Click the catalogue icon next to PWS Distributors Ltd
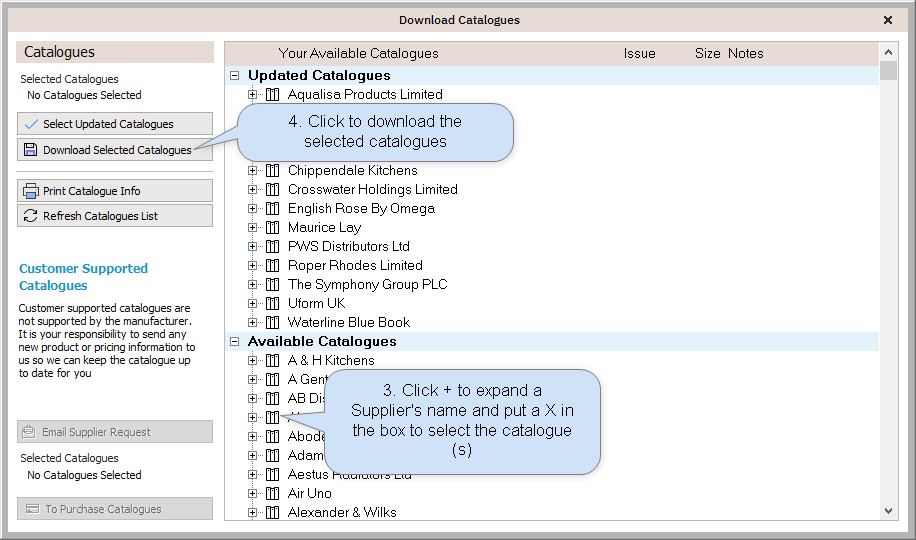 coord(272,247)
